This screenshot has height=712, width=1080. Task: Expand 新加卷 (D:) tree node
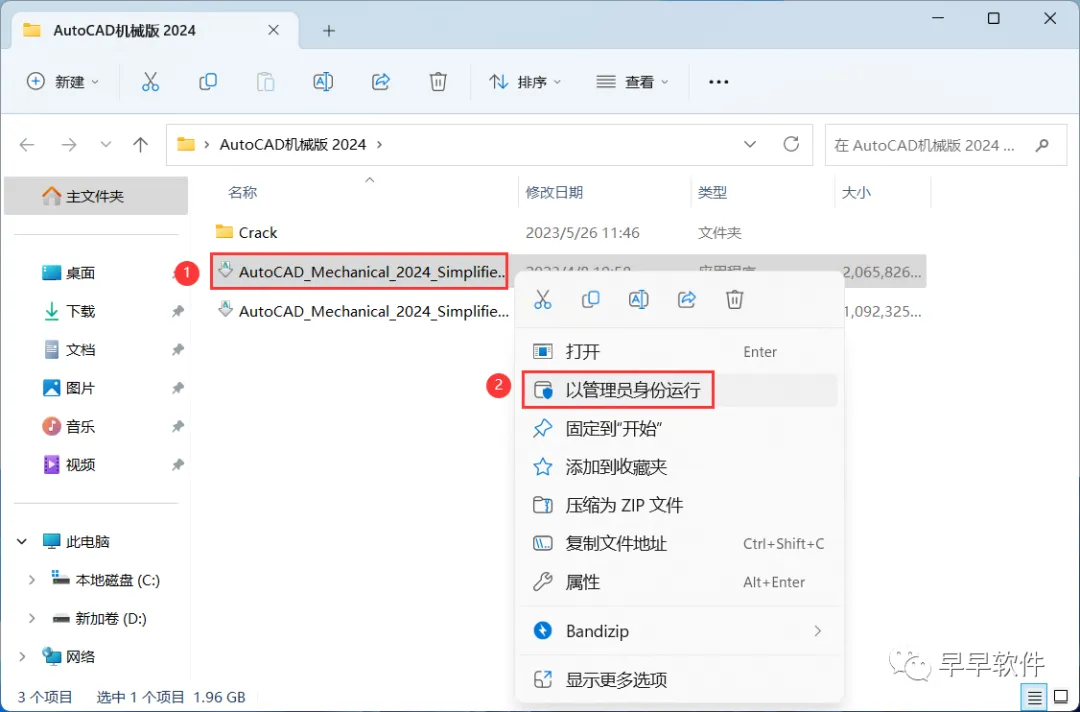pos(32,618)
